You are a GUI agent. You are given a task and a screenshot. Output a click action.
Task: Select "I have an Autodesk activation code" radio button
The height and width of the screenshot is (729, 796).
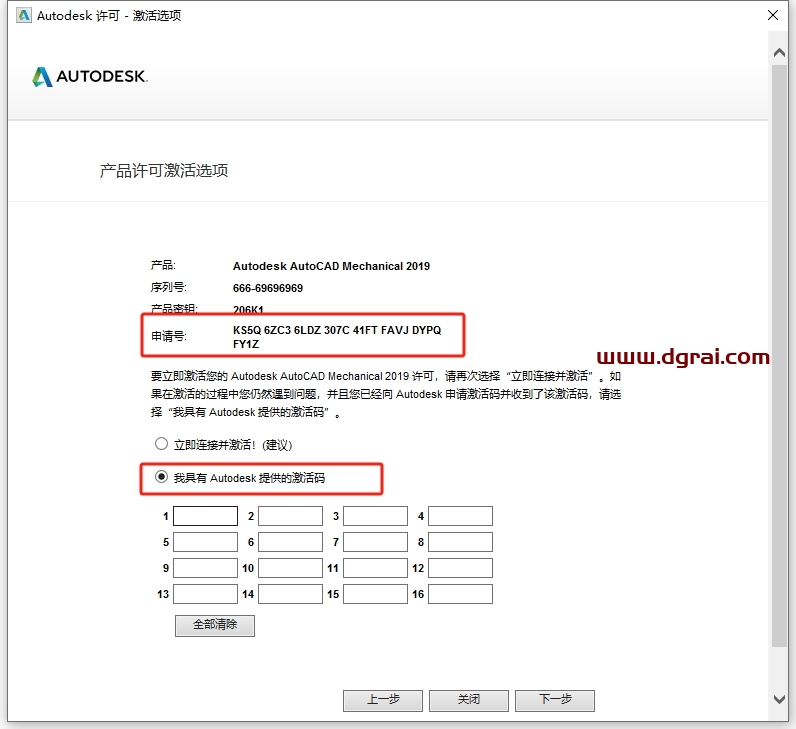click(161, 477)
